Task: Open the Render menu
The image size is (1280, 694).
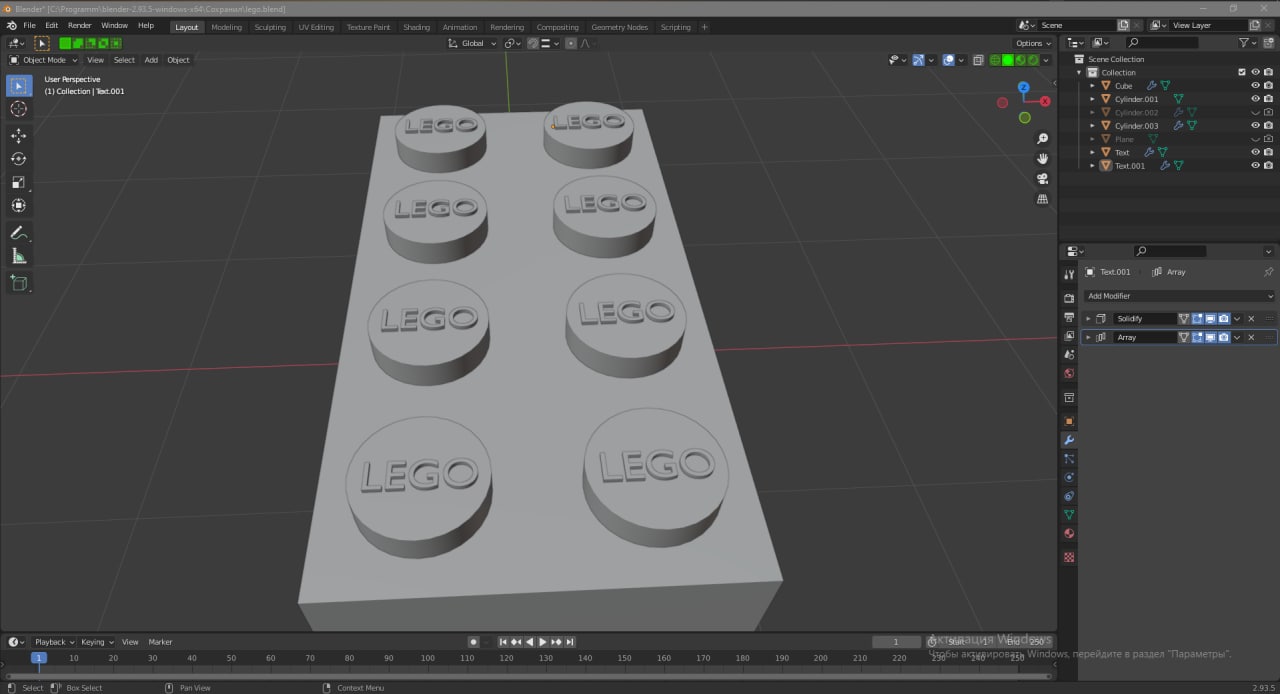Action: coord(79,26)
